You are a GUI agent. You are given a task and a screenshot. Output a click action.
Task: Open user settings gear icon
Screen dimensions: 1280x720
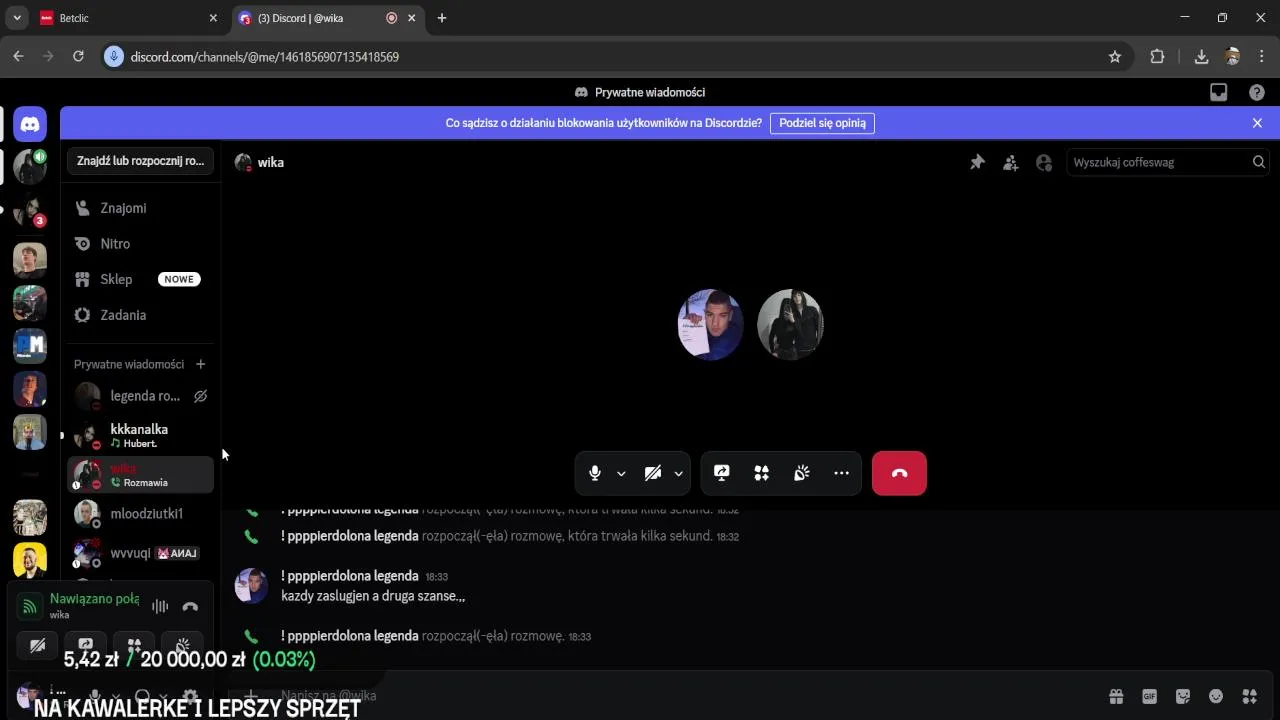(x=190, y=696)
